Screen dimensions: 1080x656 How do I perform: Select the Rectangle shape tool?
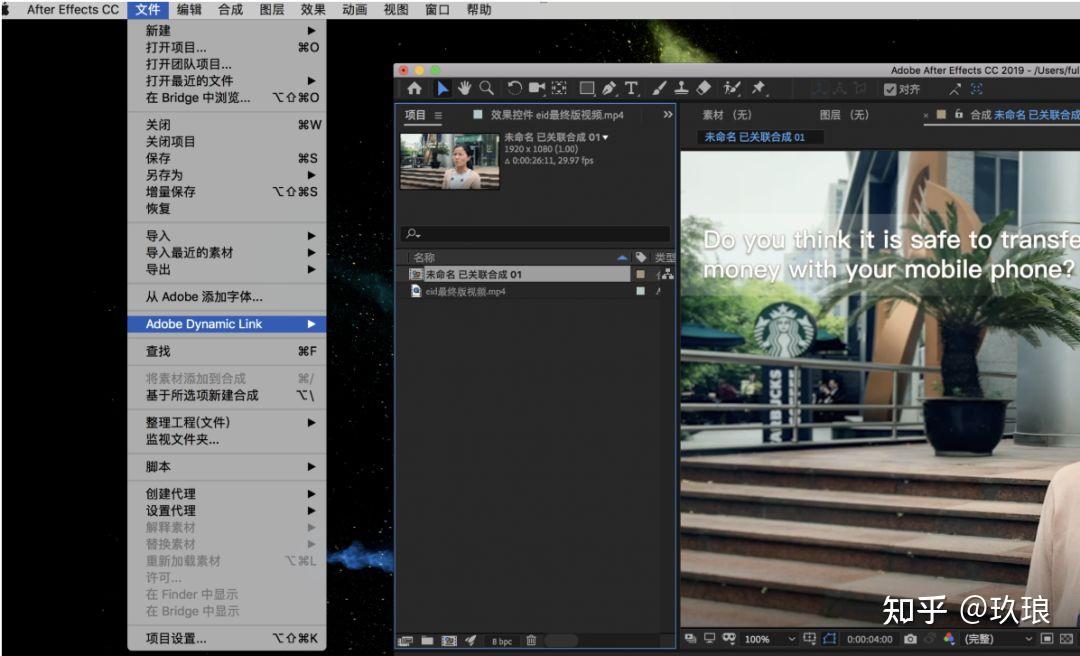587,88
